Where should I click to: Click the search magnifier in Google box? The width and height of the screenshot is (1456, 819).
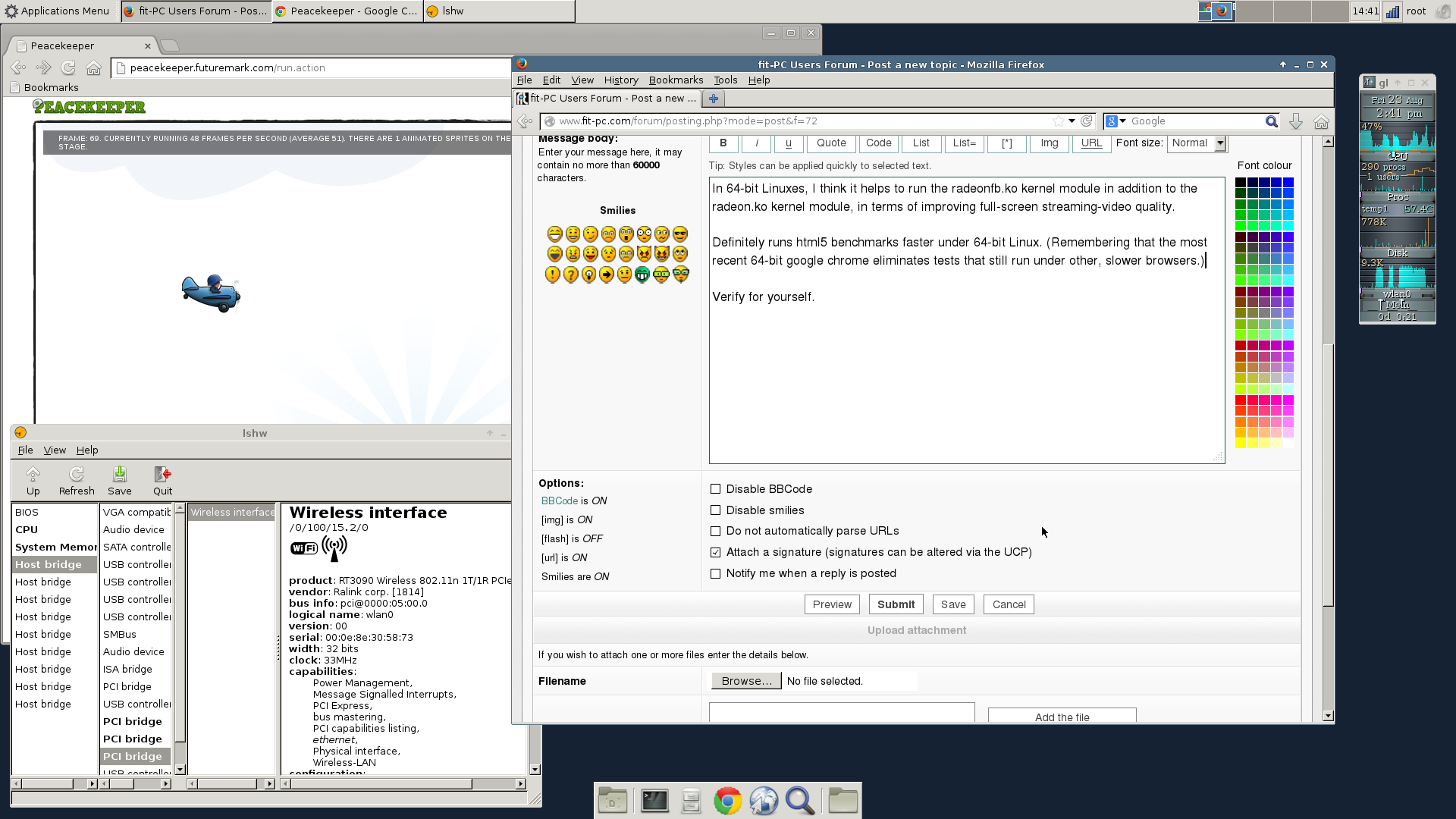coord(1272,121)
